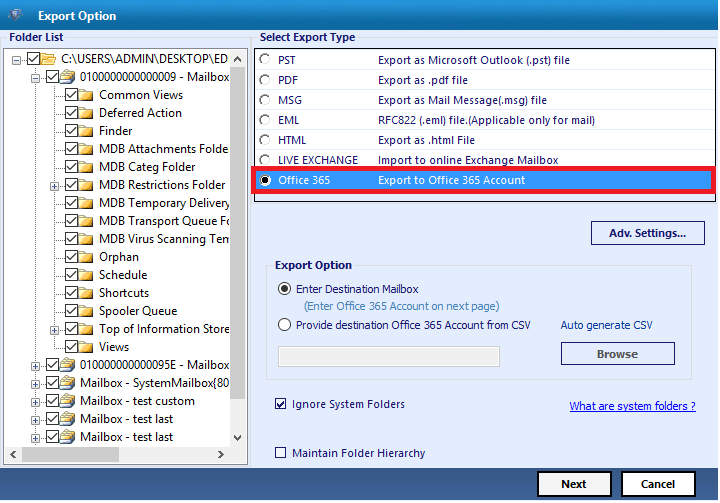Enable Maintain Folder Hierarchy checkbox
This screenshot has width=720, height=503.
[280, 452]
